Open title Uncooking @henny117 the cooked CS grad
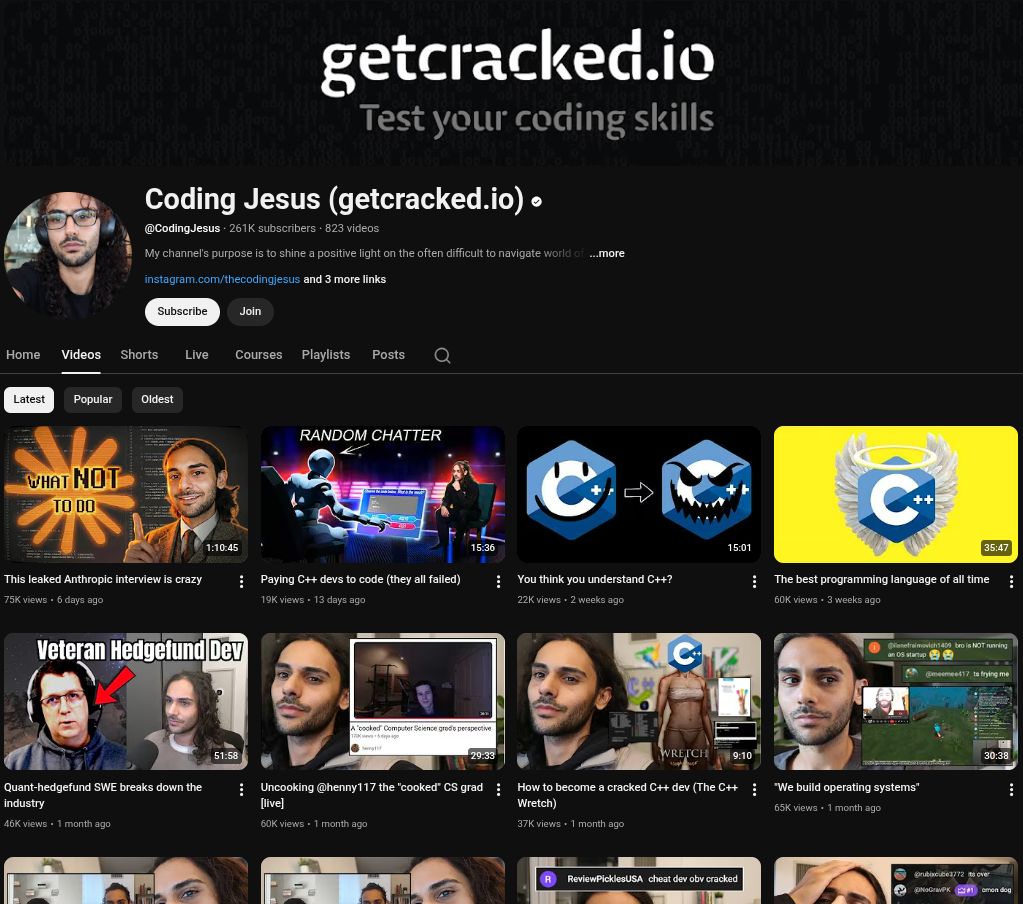1023x904 pixels. 372,795
